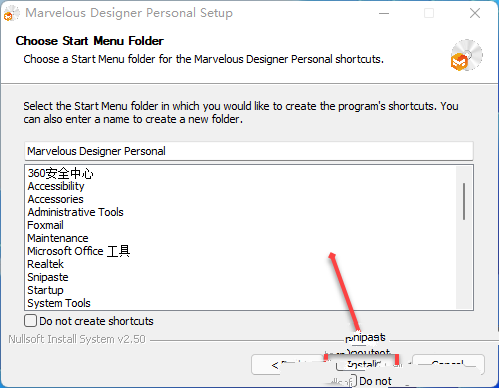Select the Accessibility folder entry

click(x=56, y=186)
